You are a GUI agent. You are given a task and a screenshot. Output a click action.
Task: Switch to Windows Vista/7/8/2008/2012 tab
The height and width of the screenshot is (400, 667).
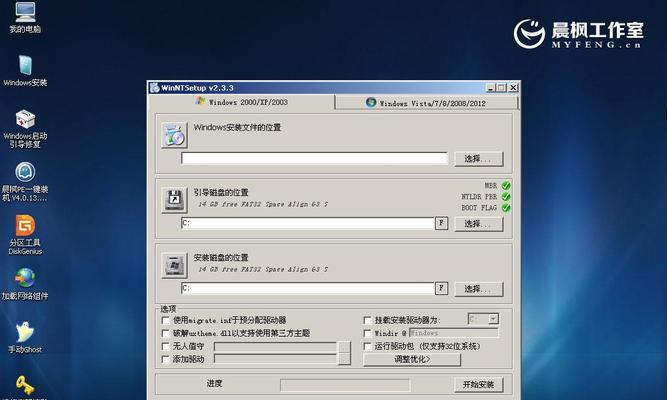click(x=426, y=103)
